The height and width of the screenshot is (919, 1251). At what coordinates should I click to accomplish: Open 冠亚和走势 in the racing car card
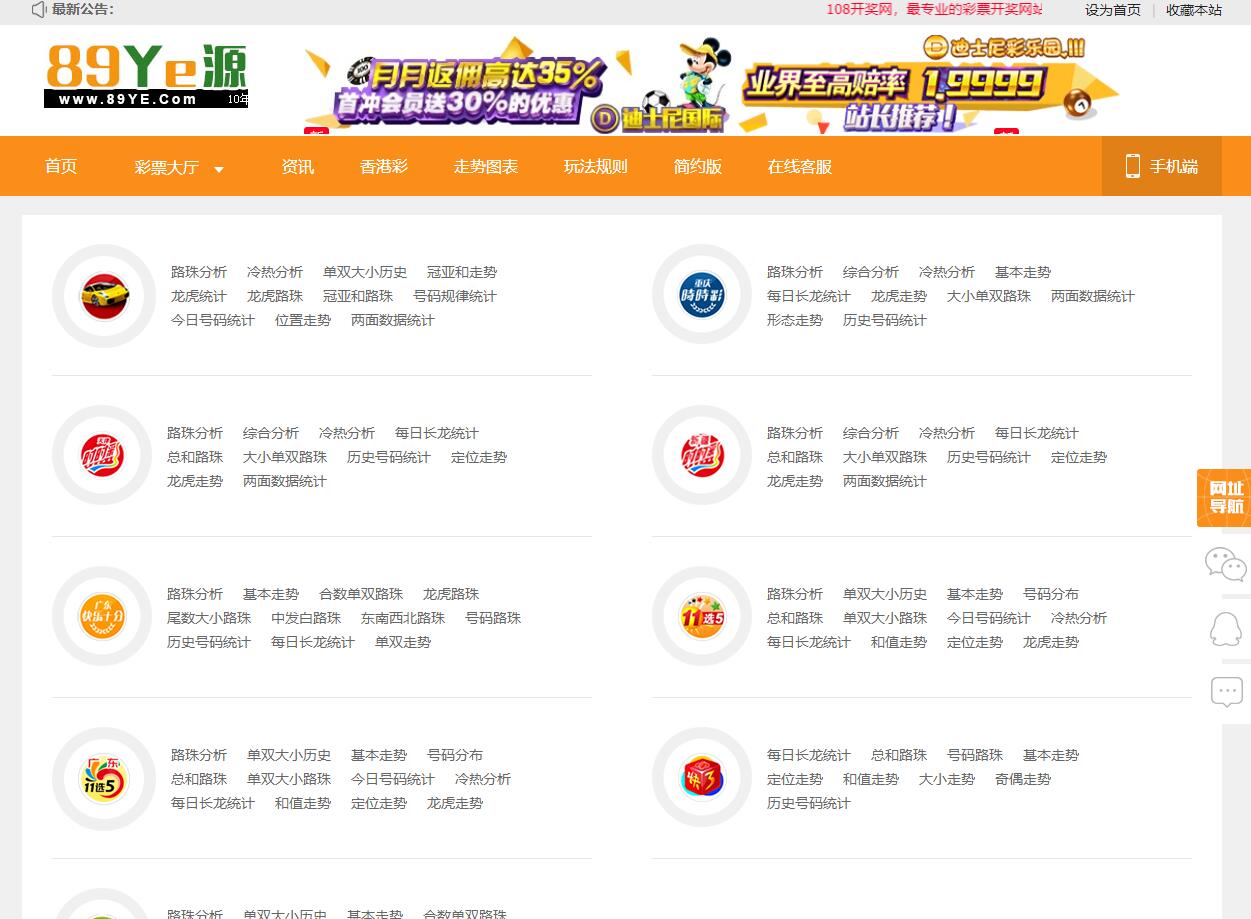(x=462, y=272)
